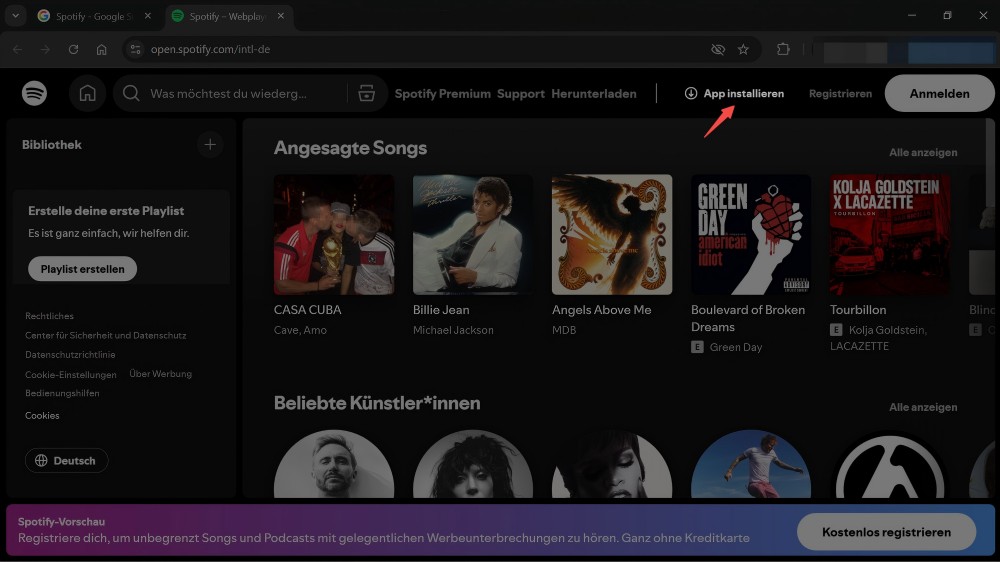1000x562 pixels.
Task: Open the Deutsch language selector
Action: tap(66, 461)
